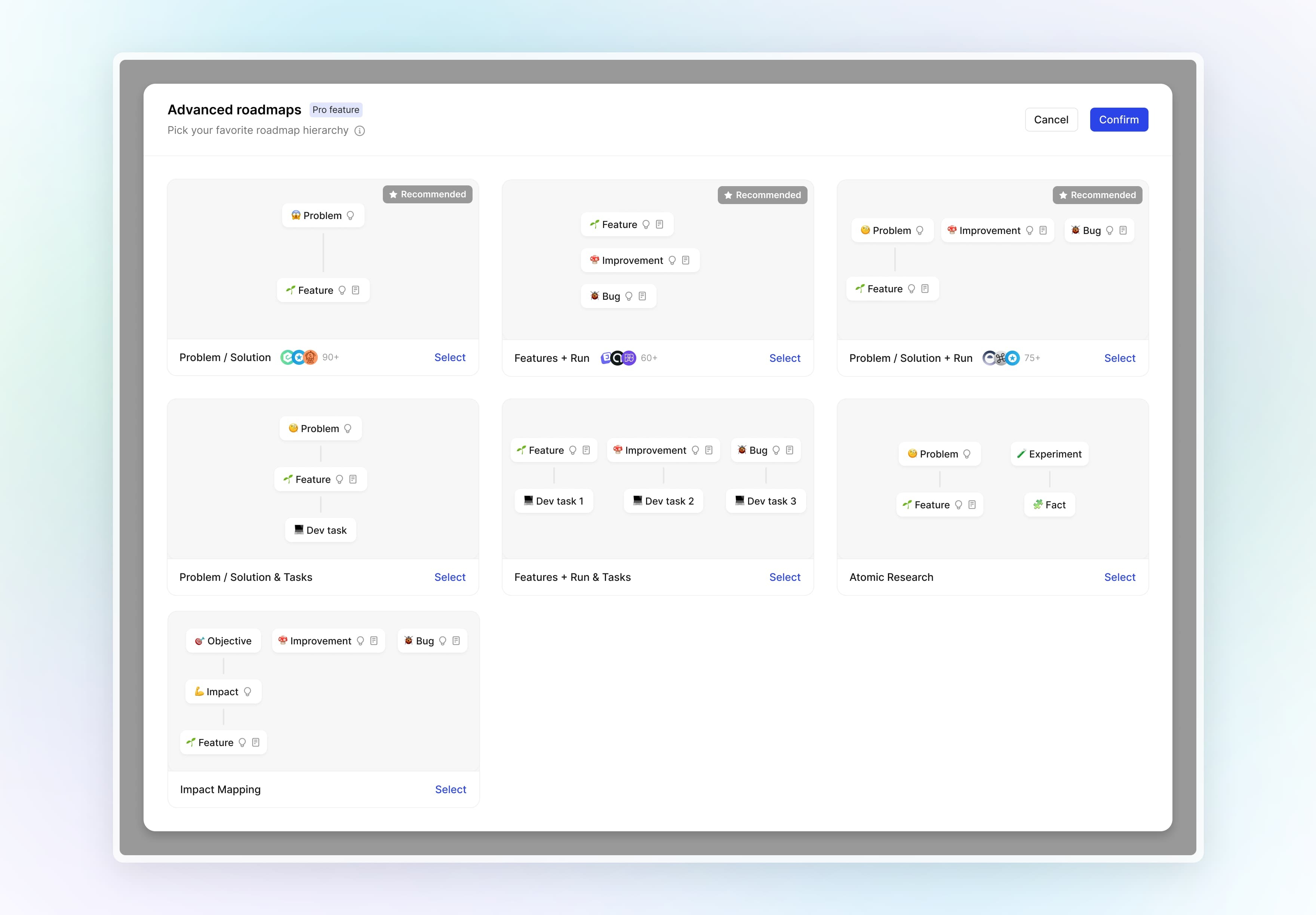
Task: Click document icon on Bug chip in Problem / Solution + Run card
Action: coord(1123,230)
